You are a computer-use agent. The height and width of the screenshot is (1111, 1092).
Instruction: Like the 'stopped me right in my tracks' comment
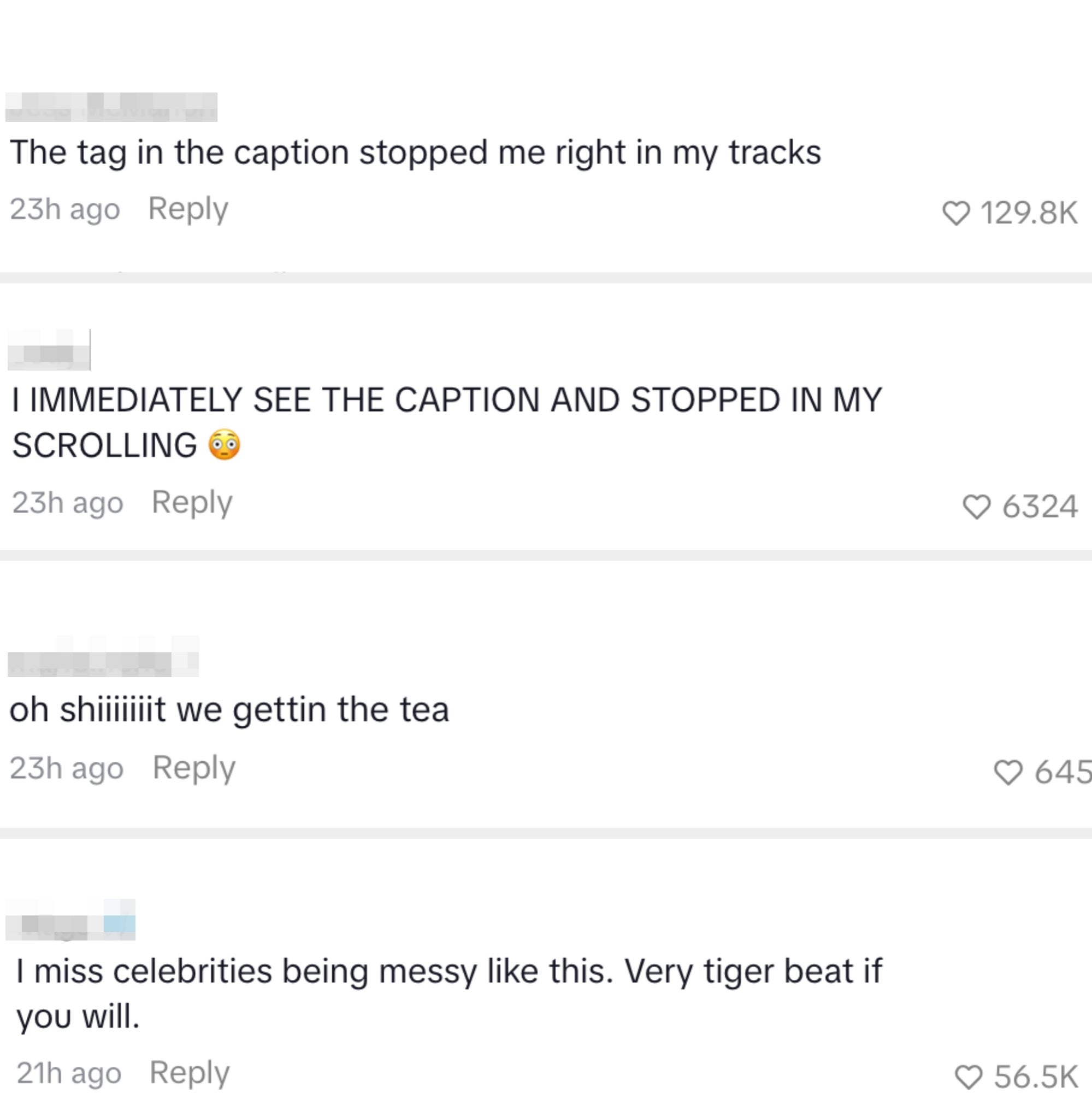pos(955,213)
